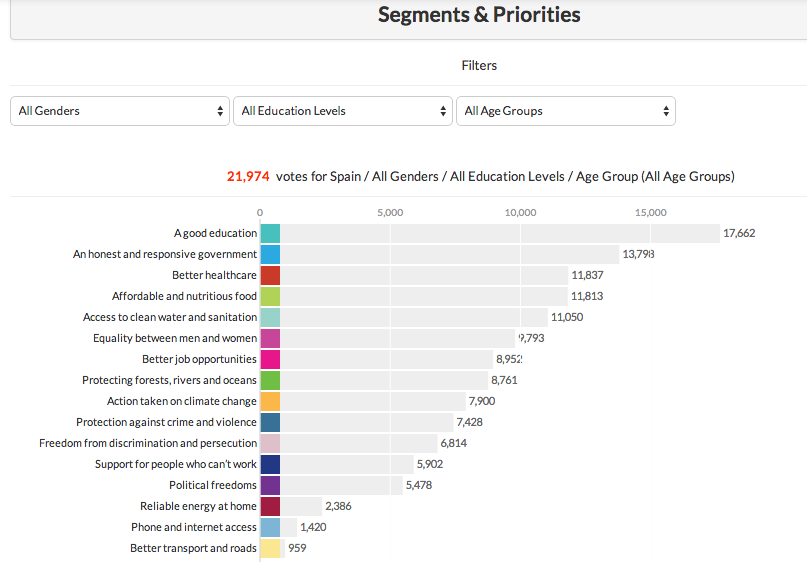Click the A good education bar
The height and width of the screenshot is (567, 807).
pyautogui.click(x=490, y=233)
